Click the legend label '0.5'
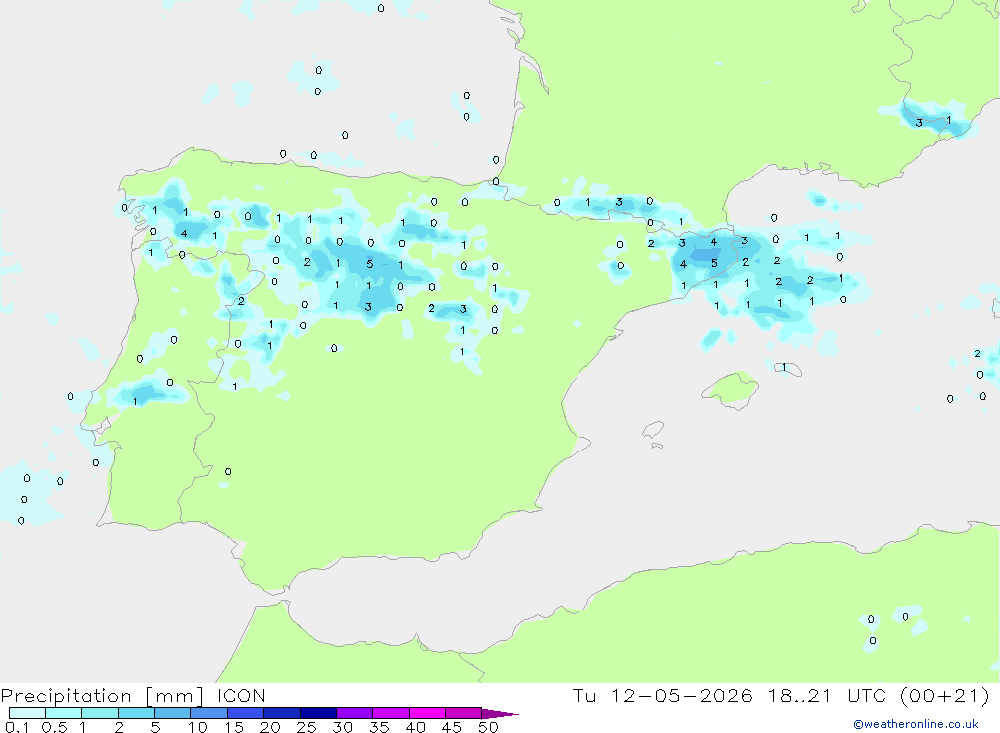Viewport: 1000px width, 733px height. pyautogui.click(x=54, y=727)
